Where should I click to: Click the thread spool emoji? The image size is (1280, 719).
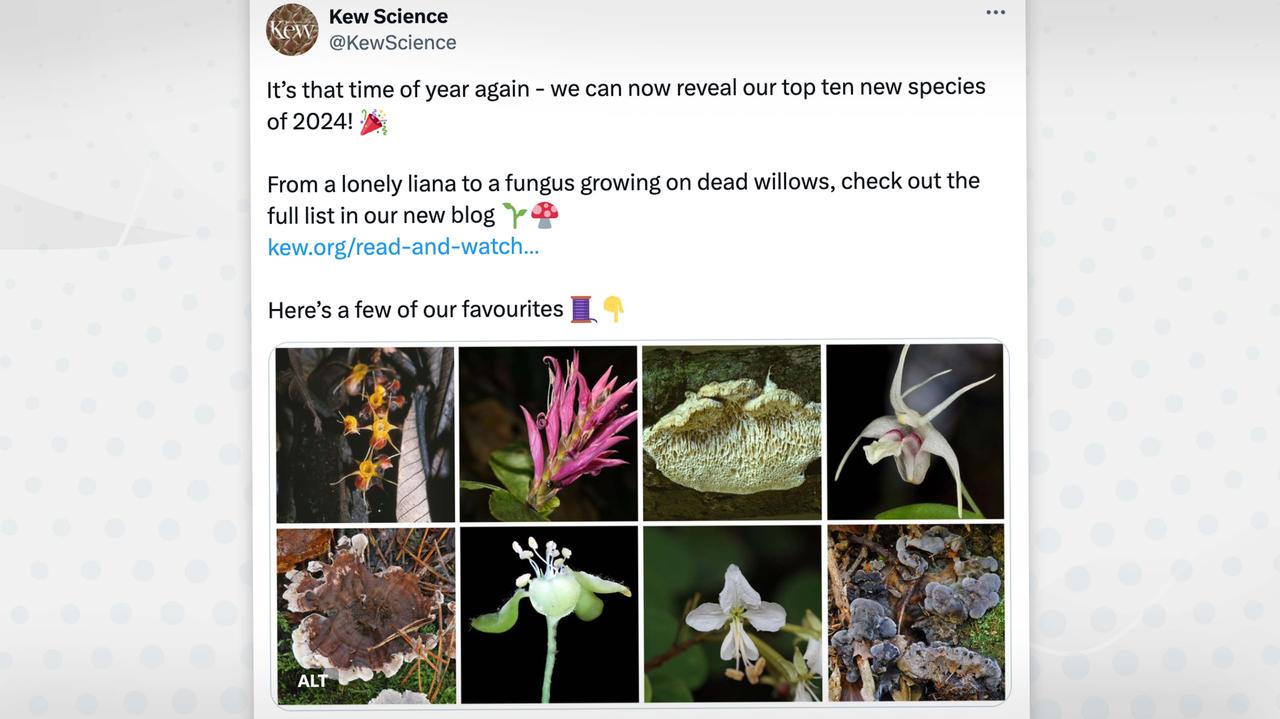click(582, 309)
